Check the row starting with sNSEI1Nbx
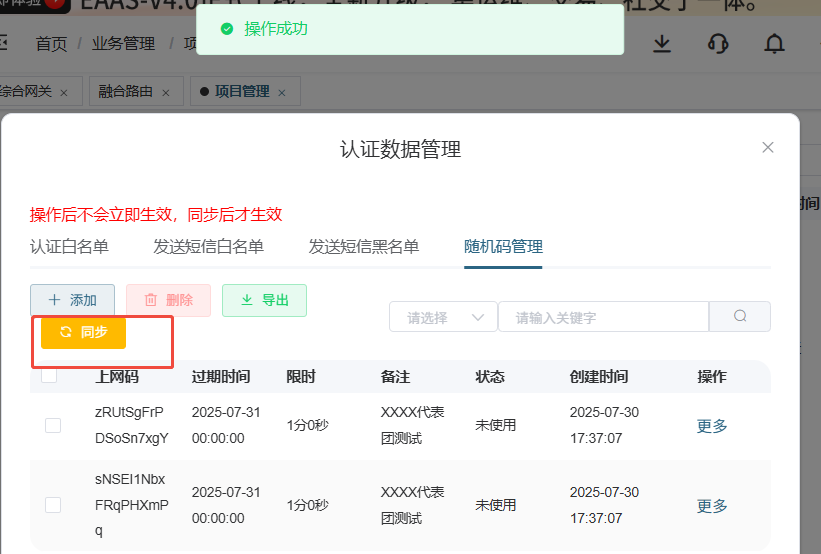 (x=53, y=505)
